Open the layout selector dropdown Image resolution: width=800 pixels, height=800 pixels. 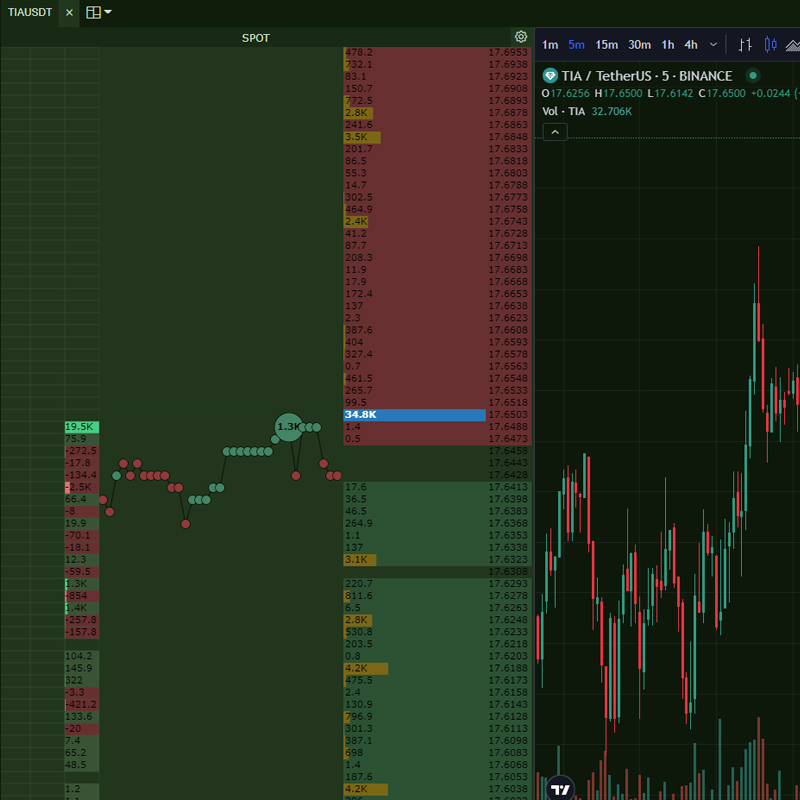pos(98,12)
